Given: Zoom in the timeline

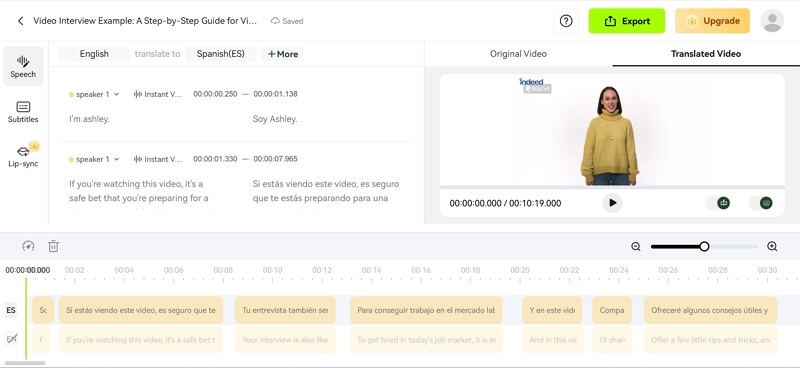Looking at the screenshot, I should (772, 247).
